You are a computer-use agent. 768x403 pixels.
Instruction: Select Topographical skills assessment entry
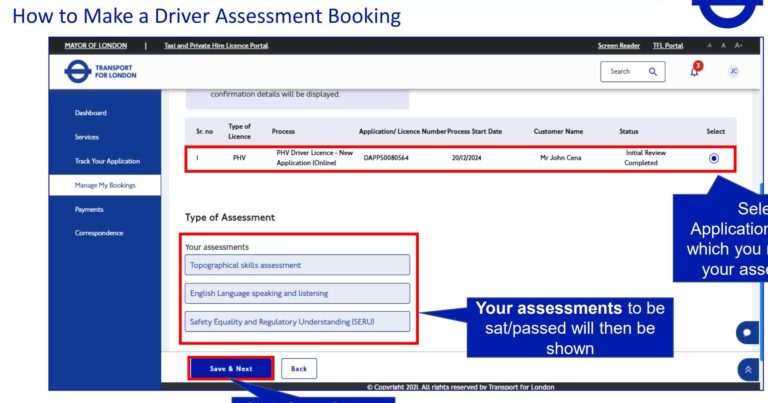(297, 265)
